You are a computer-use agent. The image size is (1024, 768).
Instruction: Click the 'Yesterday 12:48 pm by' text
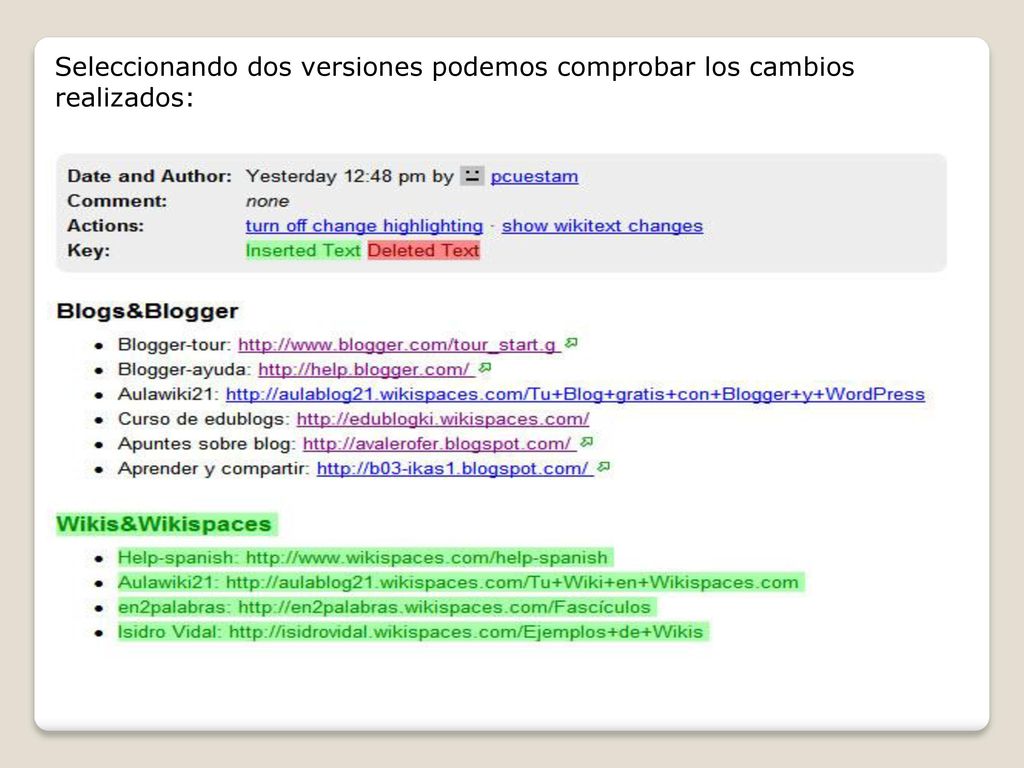click(349, 176)
